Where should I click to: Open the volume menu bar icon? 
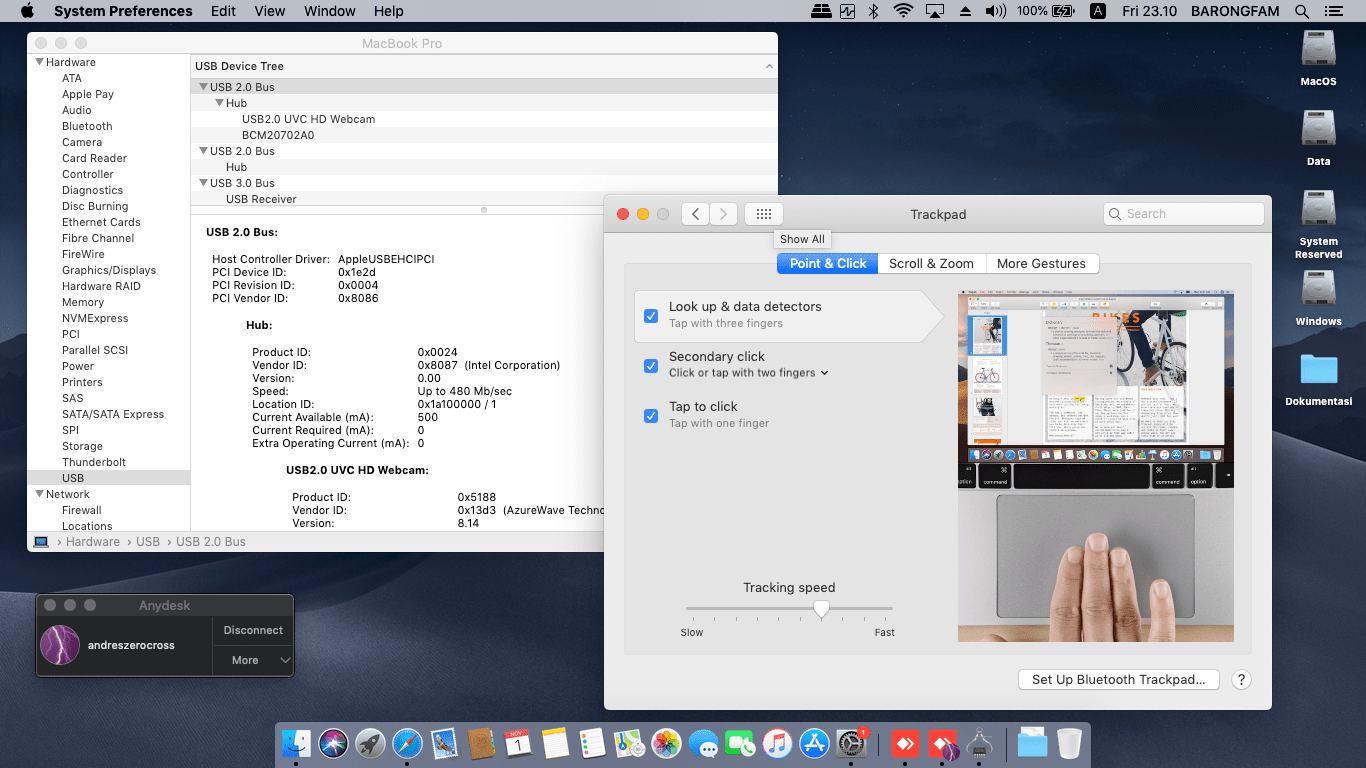995,11
